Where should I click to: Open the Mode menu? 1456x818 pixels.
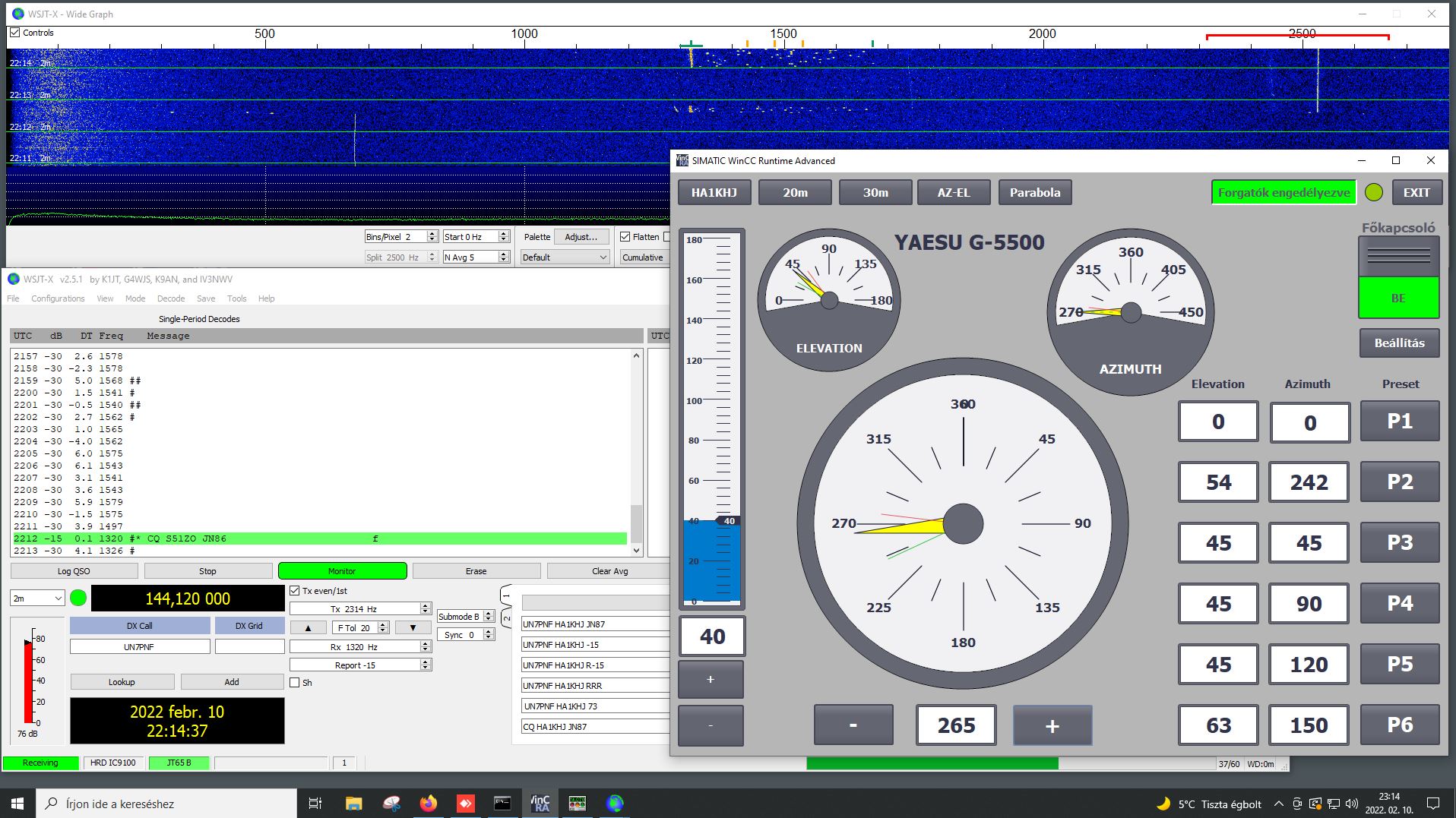click(x=135, y=298)
